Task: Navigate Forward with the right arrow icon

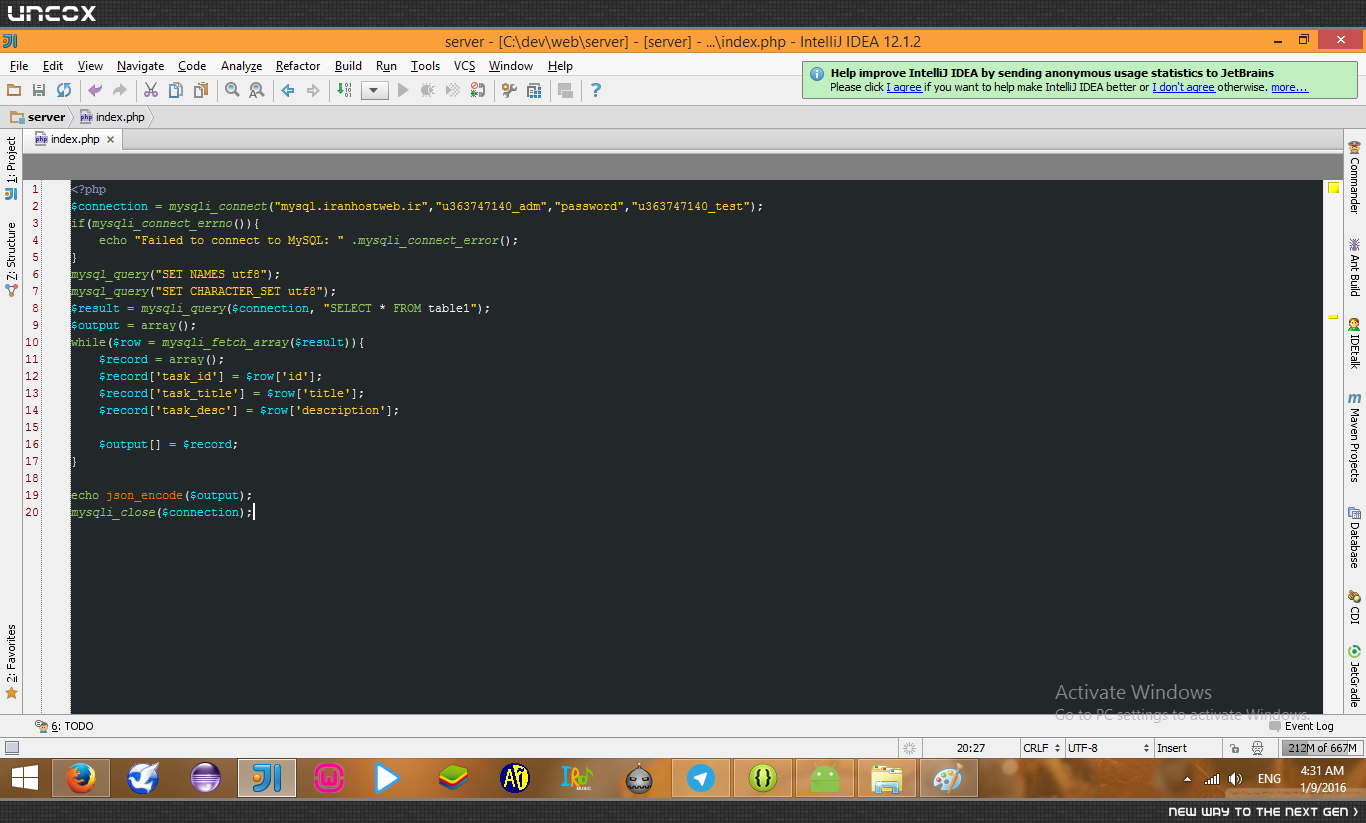Action: tap(313, 90)
